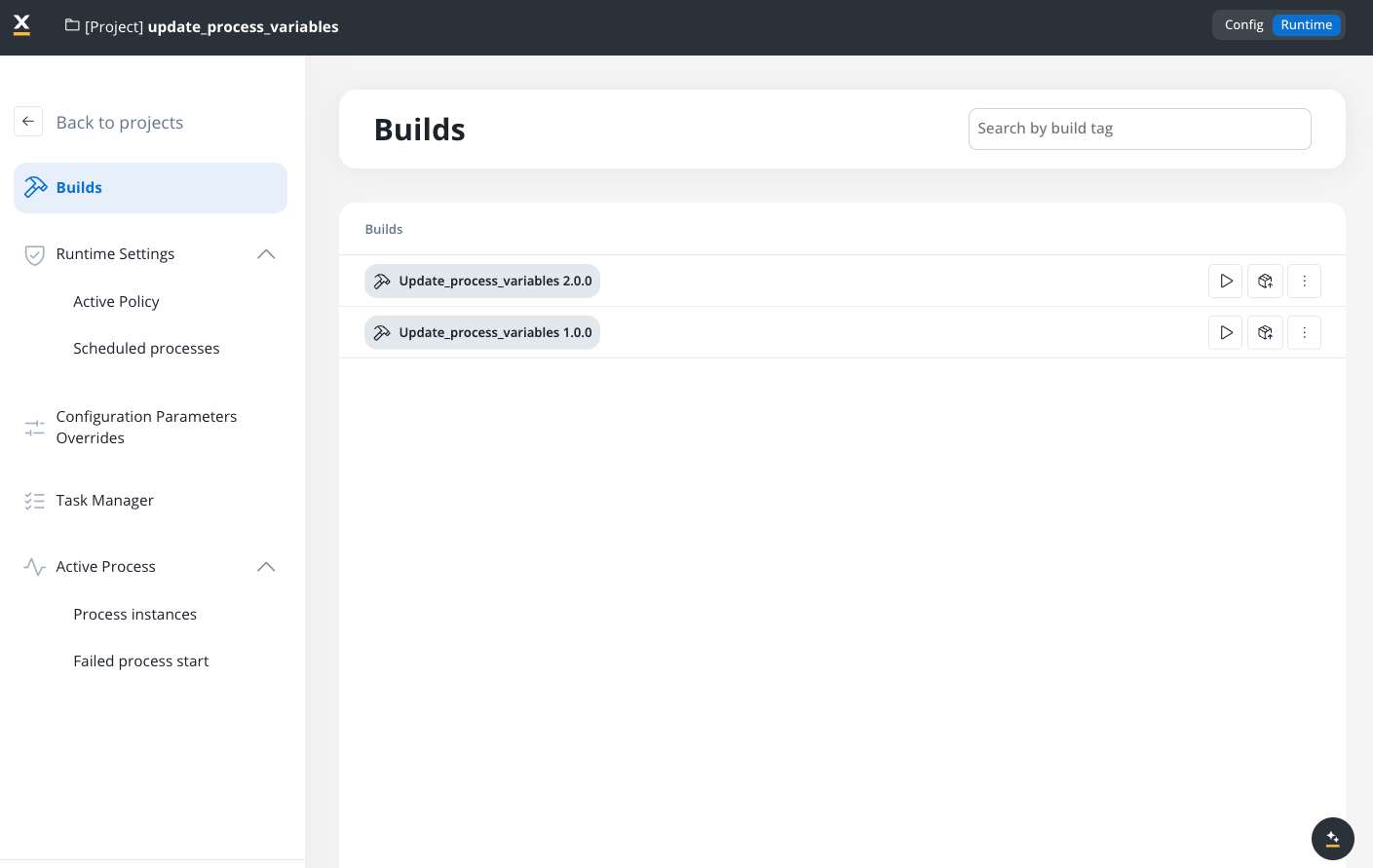The height and width of the screenshot is (868, 1373).
Task: Collapse the Active Process section
Action: [266, 567]
